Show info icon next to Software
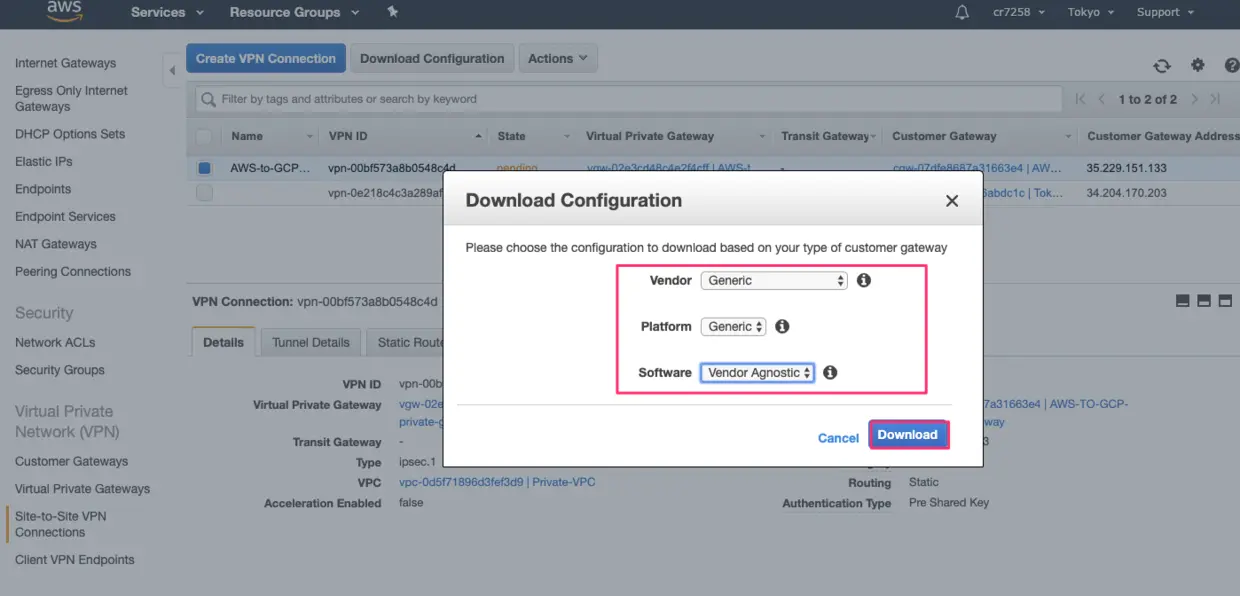The width and height of the screenshot is (1240, 596). point(830,372)
